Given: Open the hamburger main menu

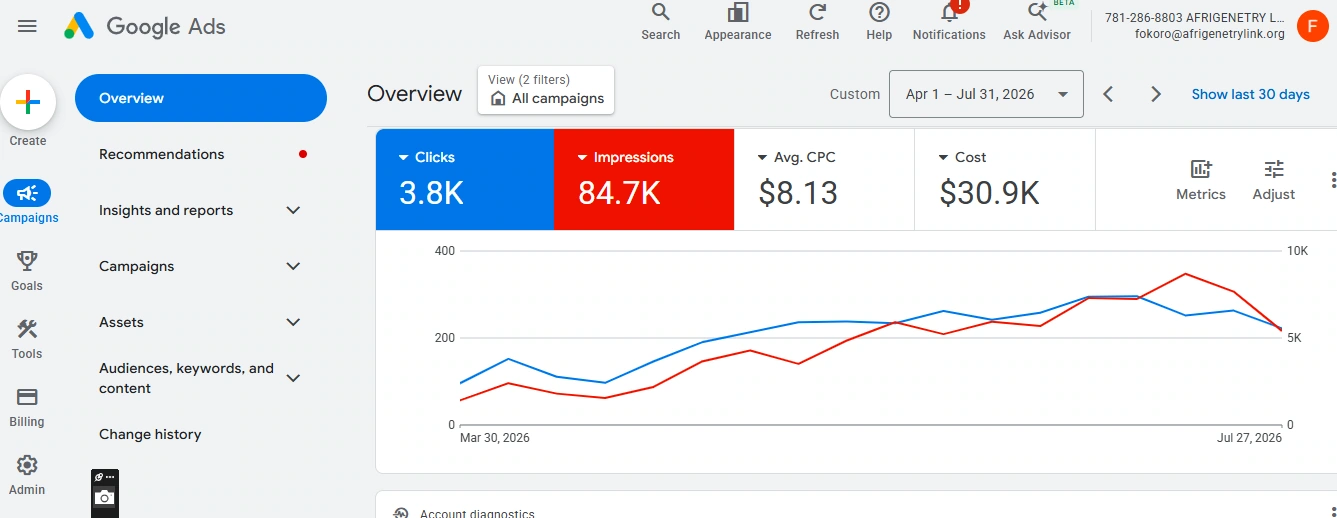Looking at the screenshot, I should click(27, 27).
